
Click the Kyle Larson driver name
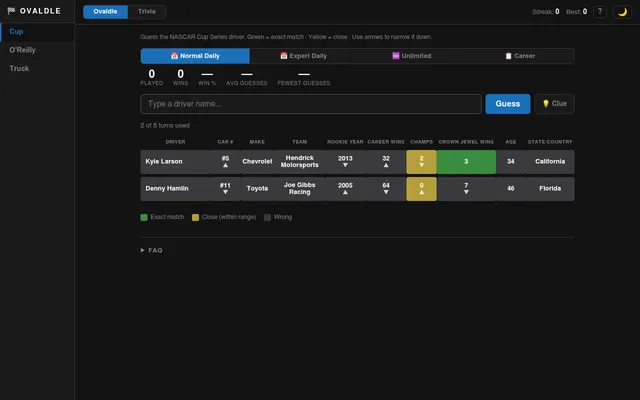point(164,162)
